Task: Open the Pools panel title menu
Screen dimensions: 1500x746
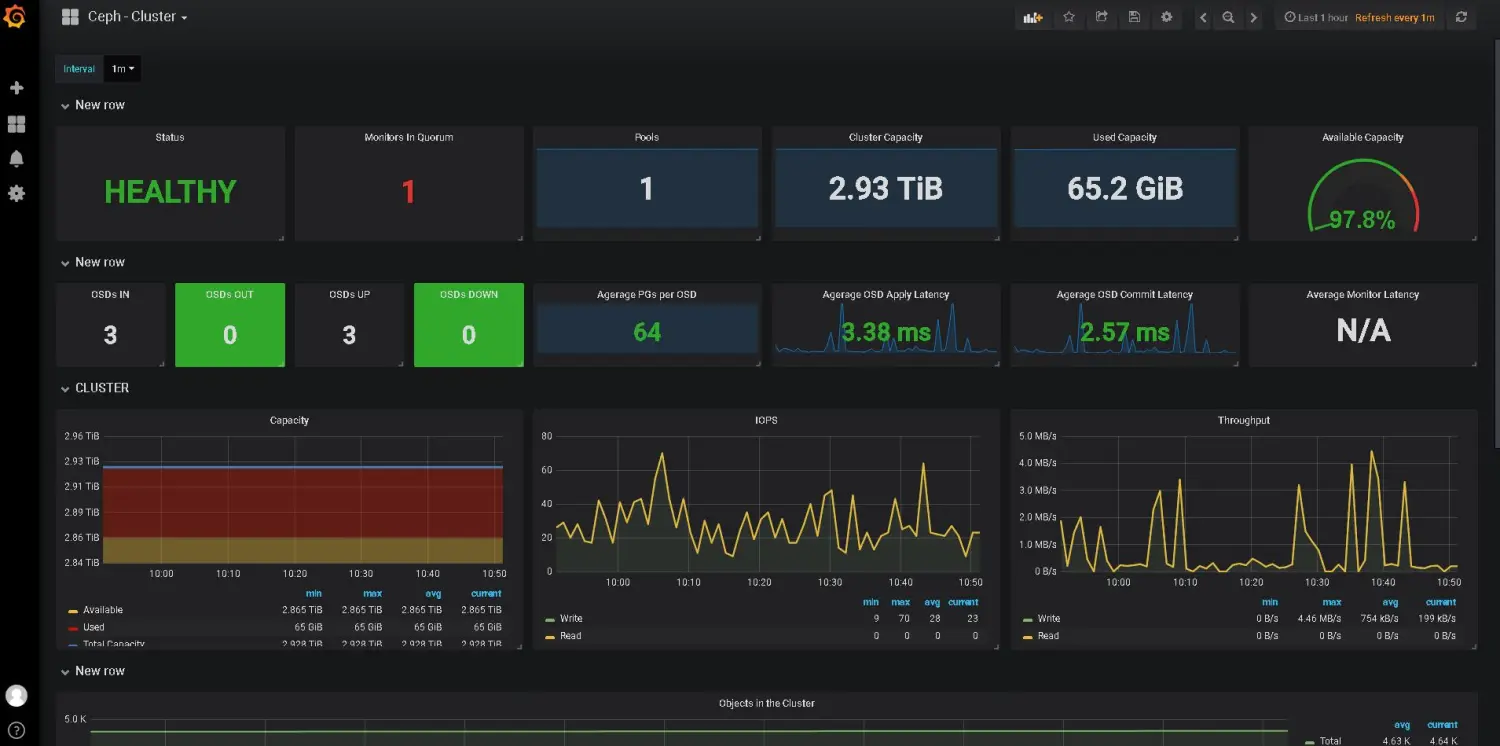Action: click(x=647, y=137)
